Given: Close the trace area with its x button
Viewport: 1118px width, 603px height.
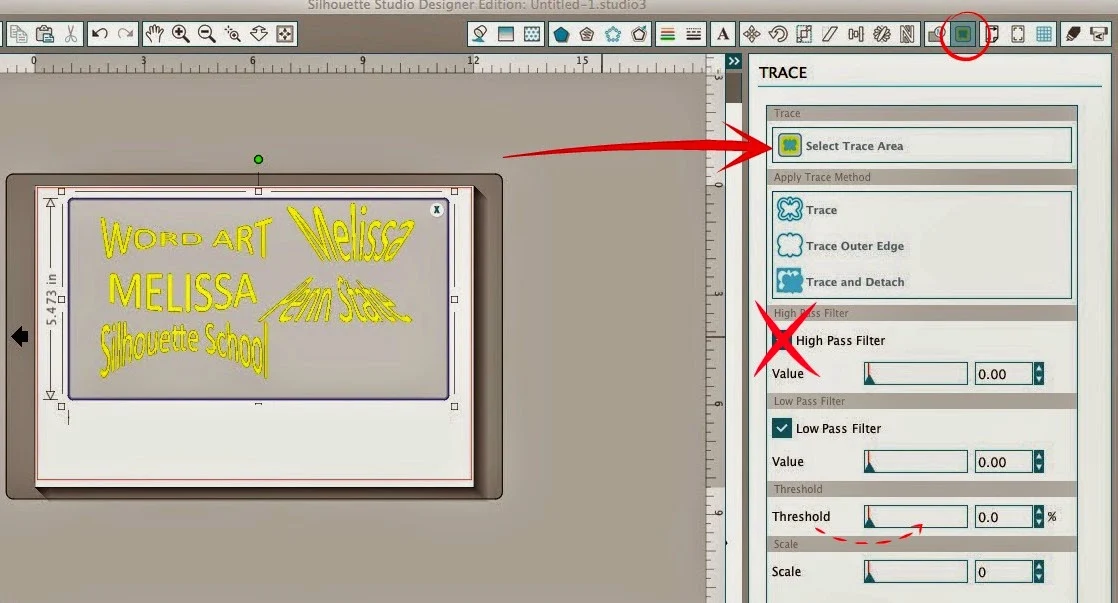Looking at the screenshot, I should pos(437,209).
